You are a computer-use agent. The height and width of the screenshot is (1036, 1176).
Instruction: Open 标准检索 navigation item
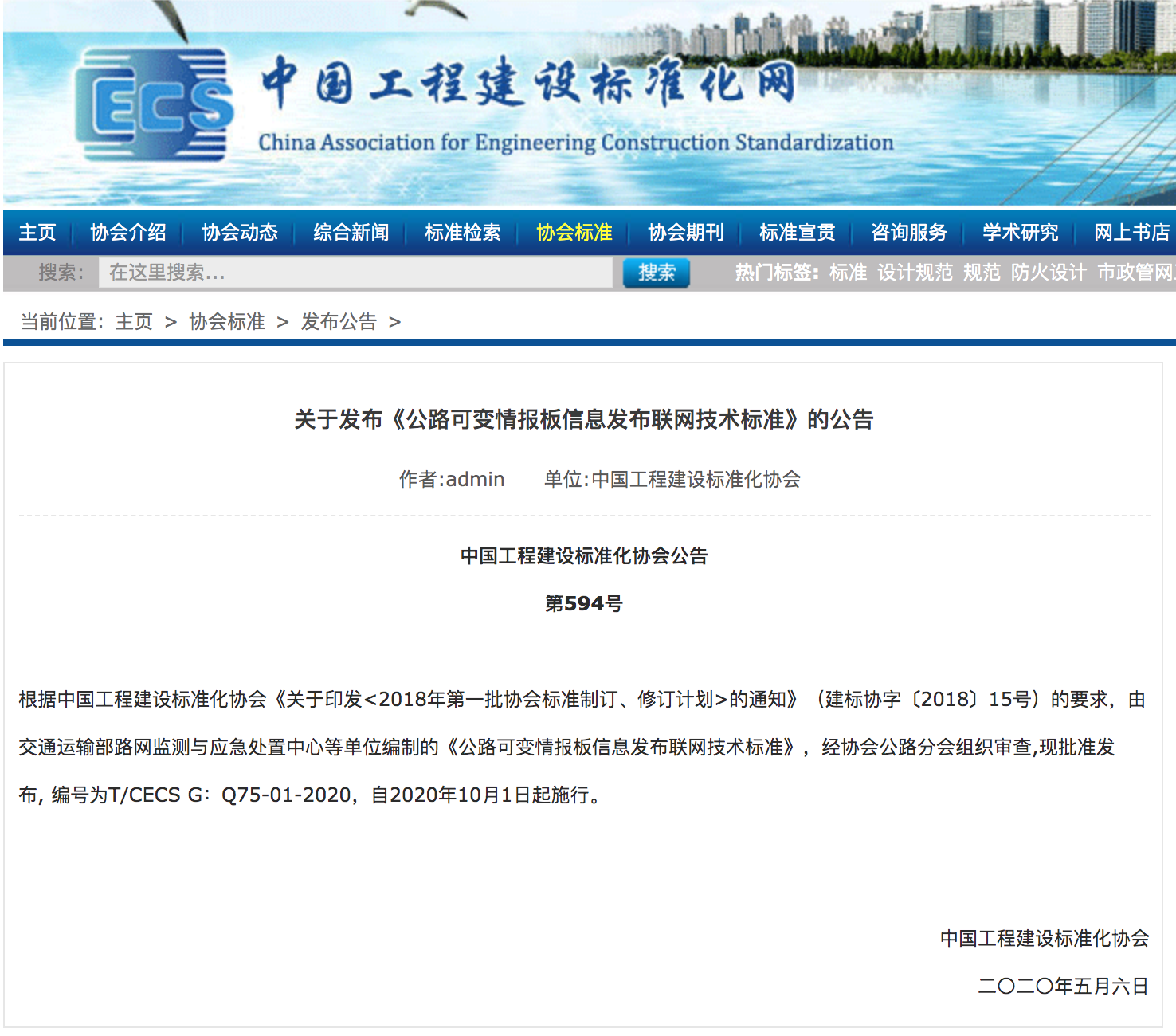[463, 233]
